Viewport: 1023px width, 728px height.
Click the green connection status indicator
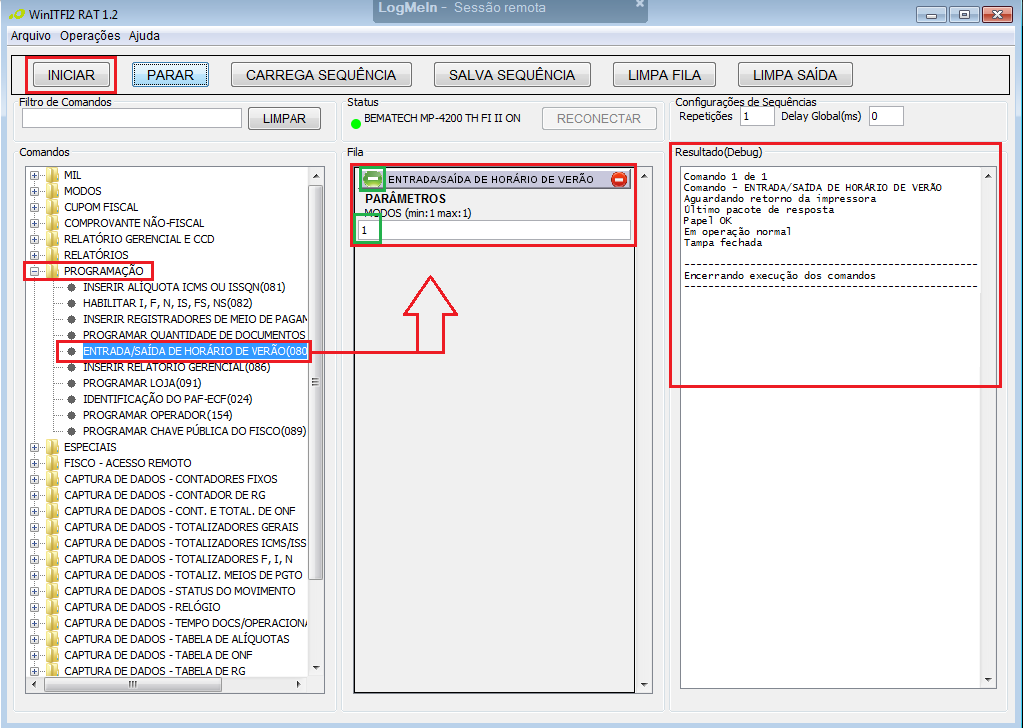[x=356, y=123]
